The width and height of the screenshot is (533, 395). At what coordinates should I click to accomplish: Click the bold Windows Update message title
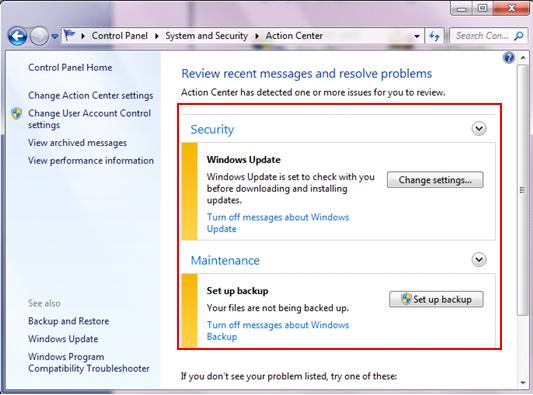pos(244,160)
